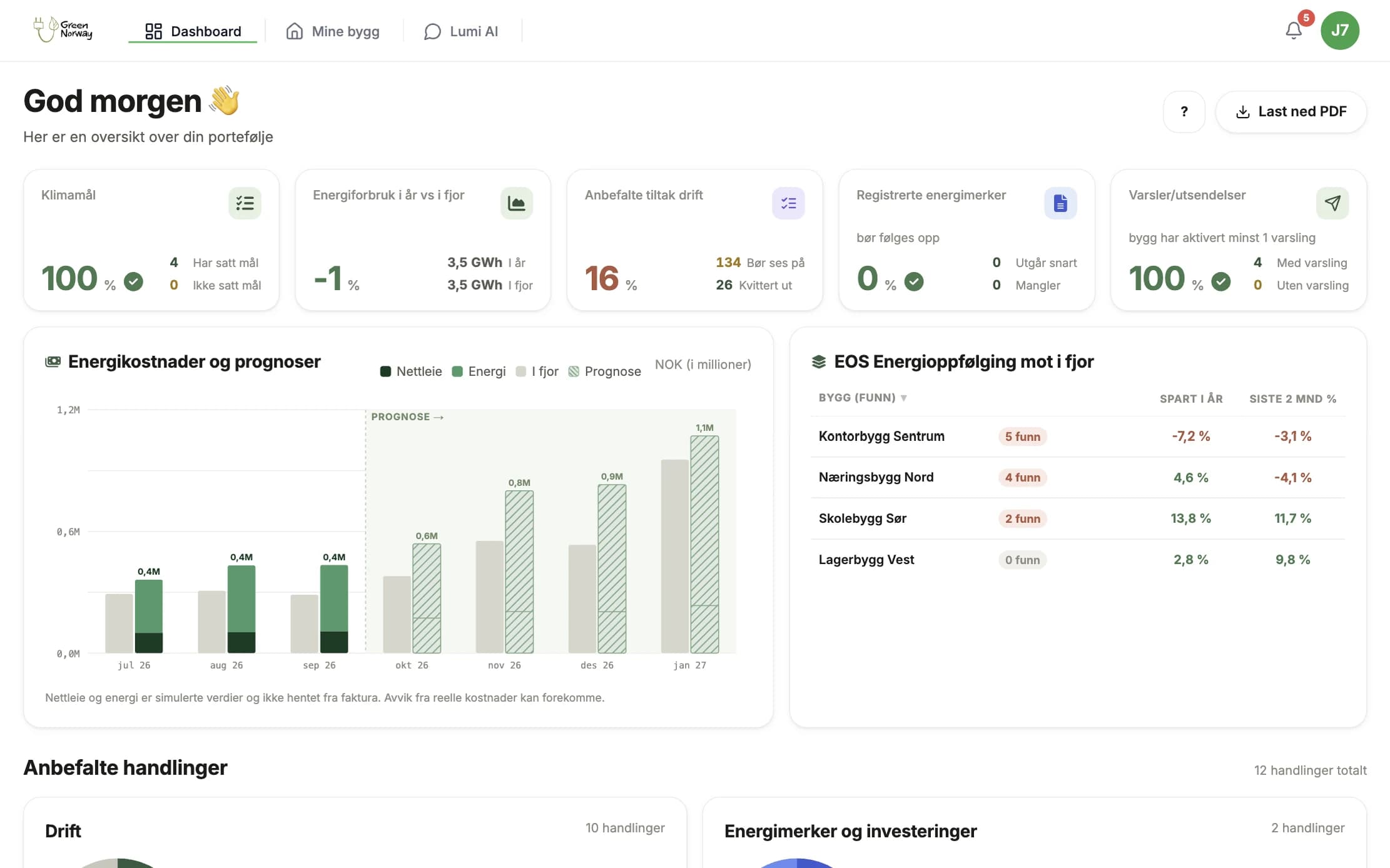The height and width of the screenshot is (868, 1390).
Task: Click the layers icon beside EOS Energioppfølging
Action: 818,361
